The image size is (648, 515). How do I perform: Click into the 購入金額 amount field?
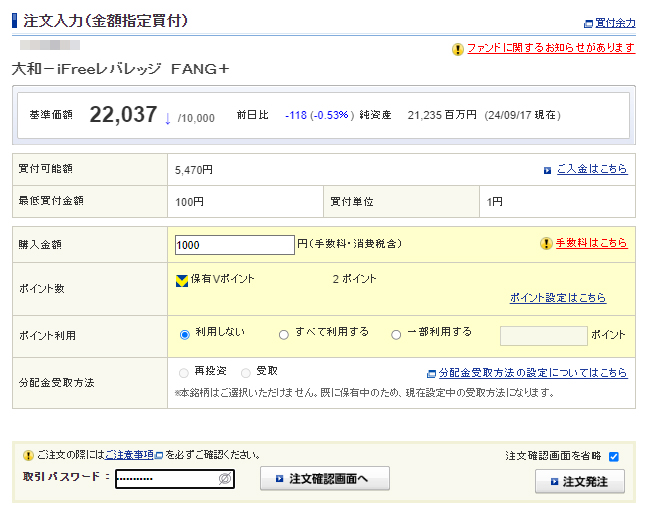(x=233, y=244)
